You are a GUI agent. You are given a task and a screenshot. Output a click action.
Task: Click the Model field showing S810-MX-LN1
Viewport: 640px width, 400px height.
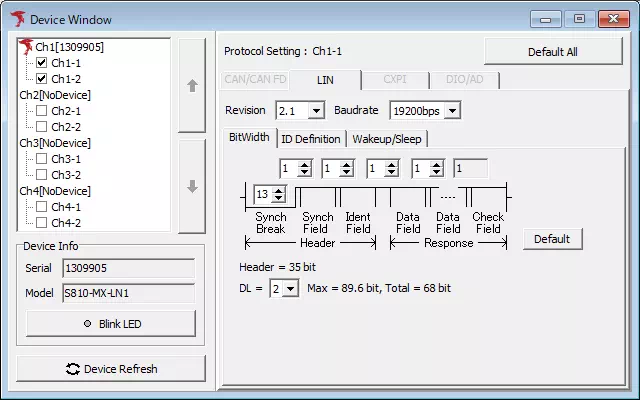128,294
